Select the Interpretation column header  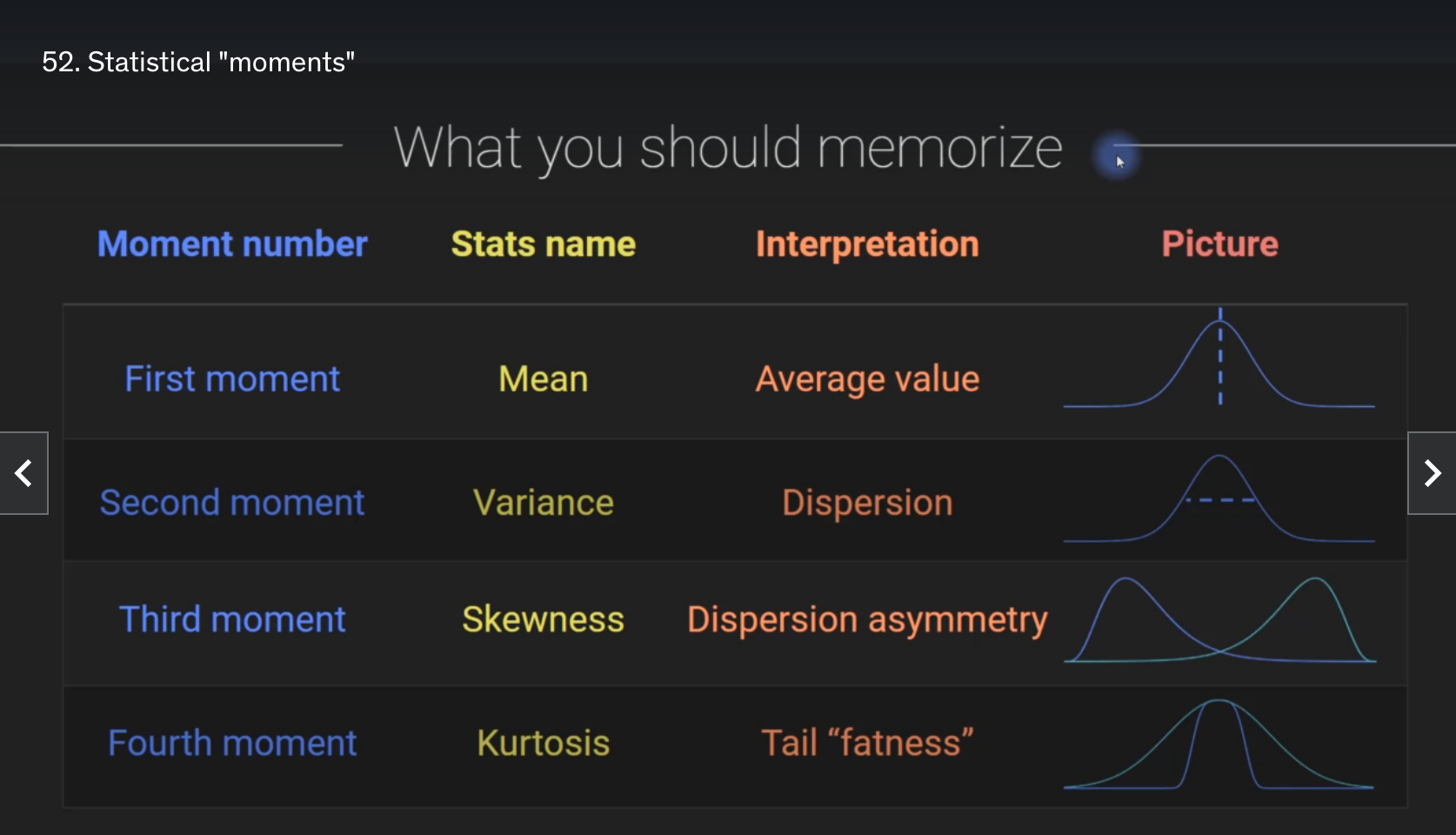point(867,244)
